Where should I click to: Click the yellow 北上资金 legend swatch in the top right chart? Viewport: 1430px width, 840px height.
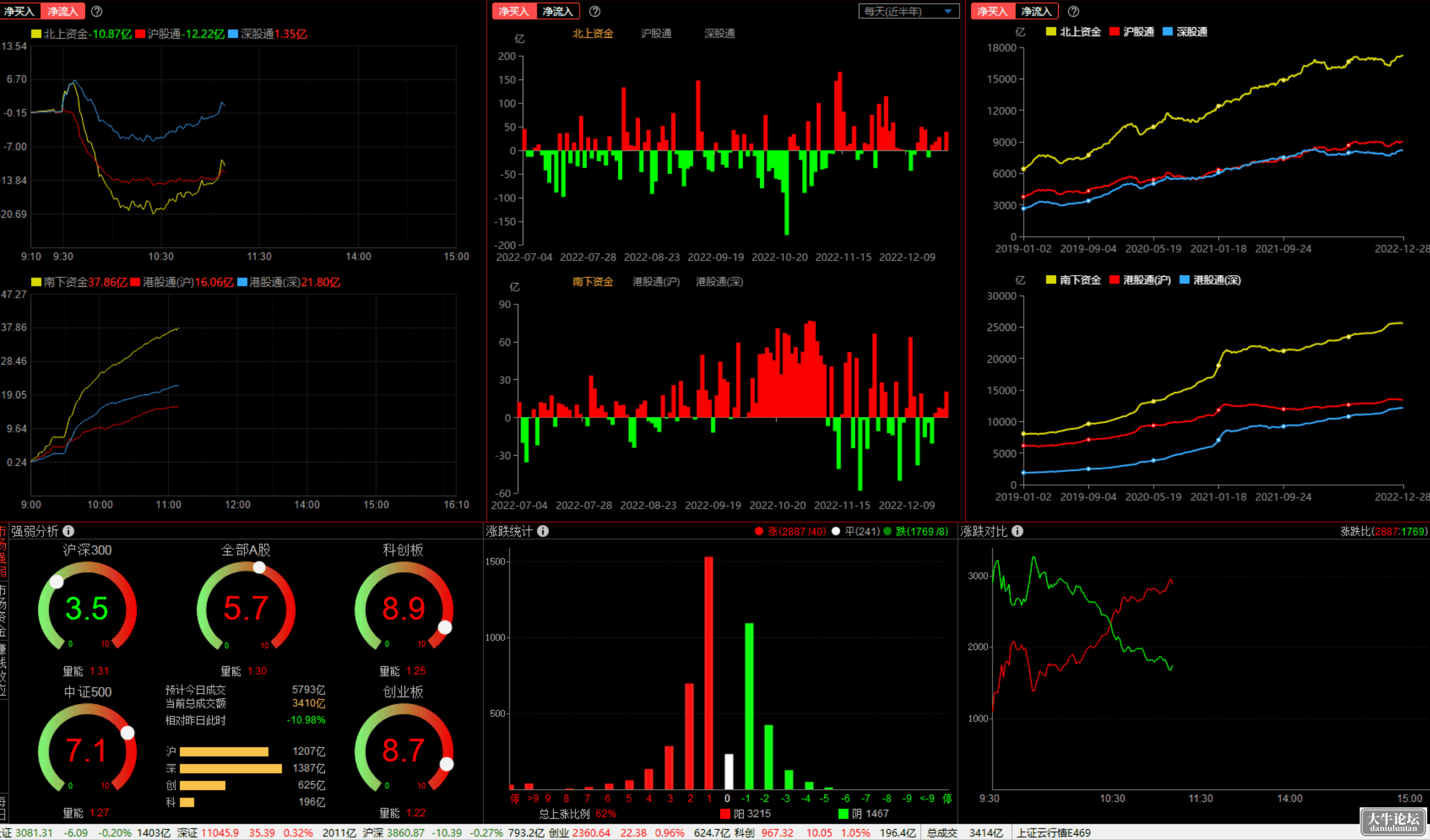[x=1051, y=32]
